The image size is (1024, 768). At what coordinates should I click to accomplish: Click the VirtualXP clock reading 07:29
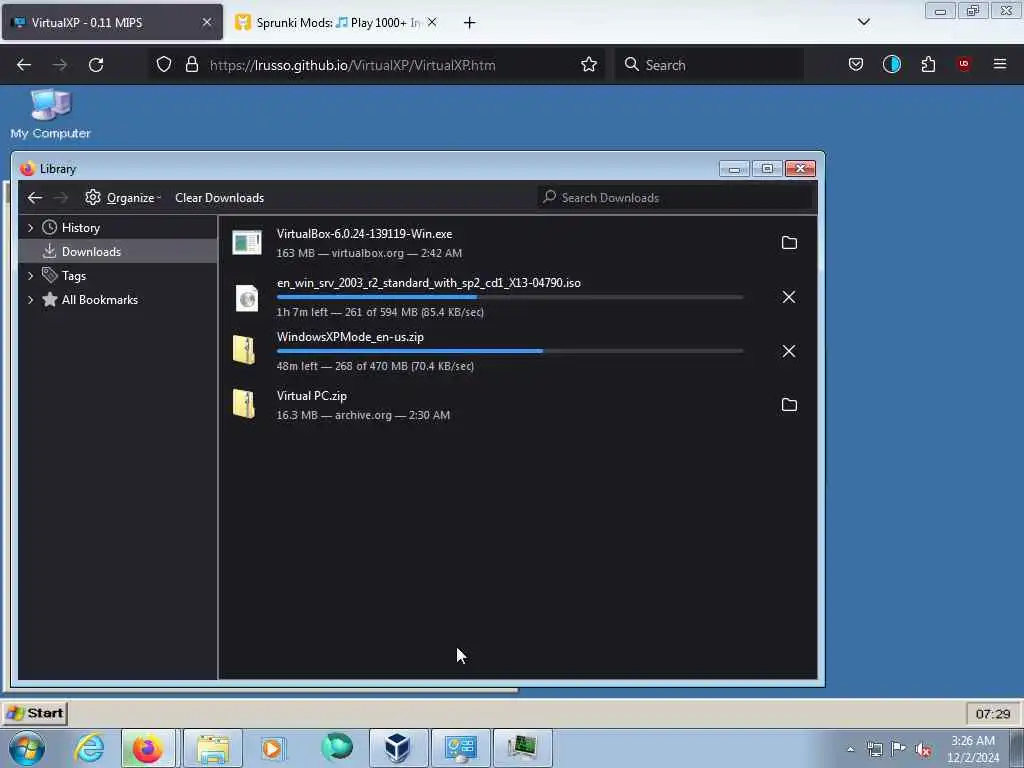point(993,714)
